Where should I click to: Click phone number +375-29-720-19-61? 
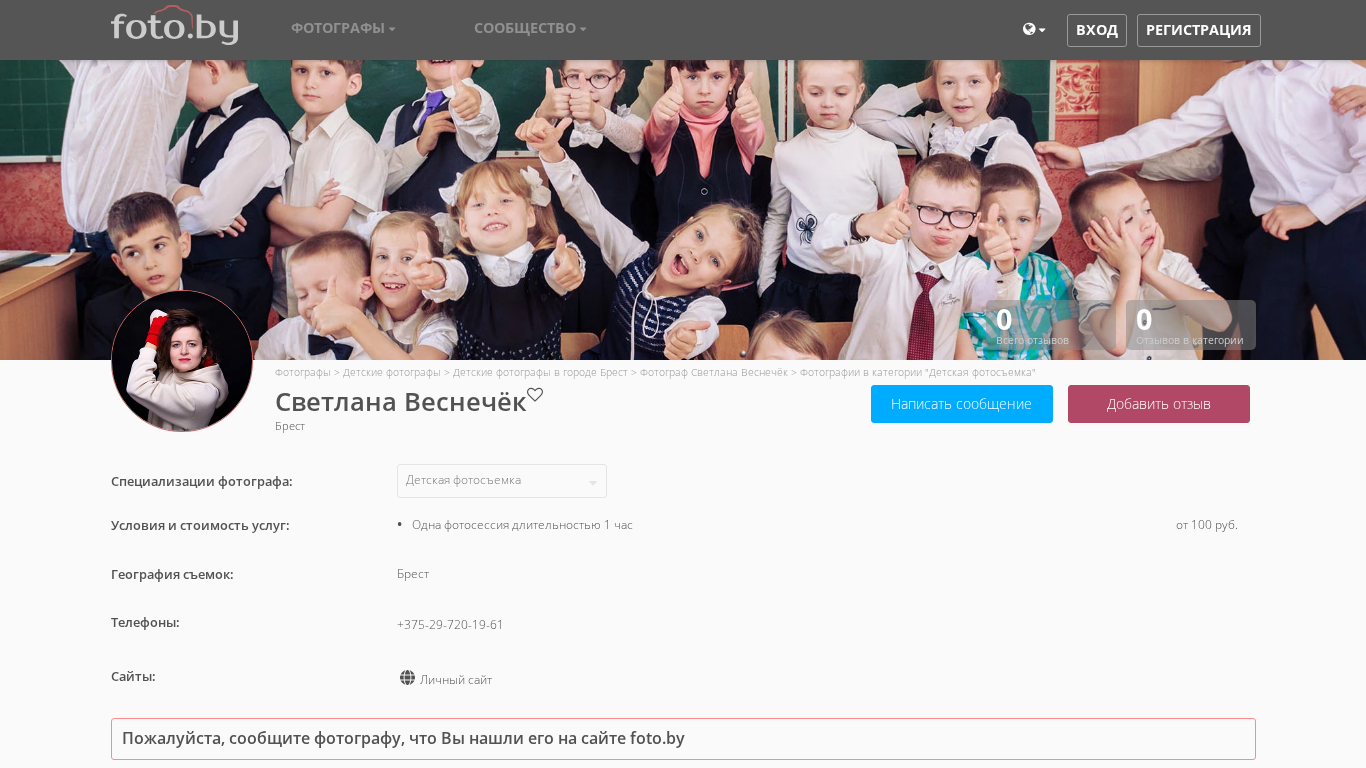pos(450,625)
